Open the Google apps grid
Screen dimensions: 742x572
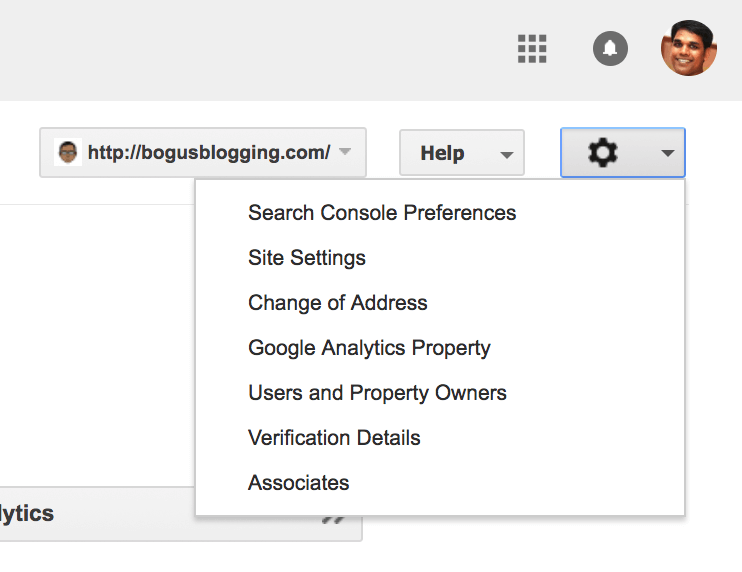coord(532,48)
